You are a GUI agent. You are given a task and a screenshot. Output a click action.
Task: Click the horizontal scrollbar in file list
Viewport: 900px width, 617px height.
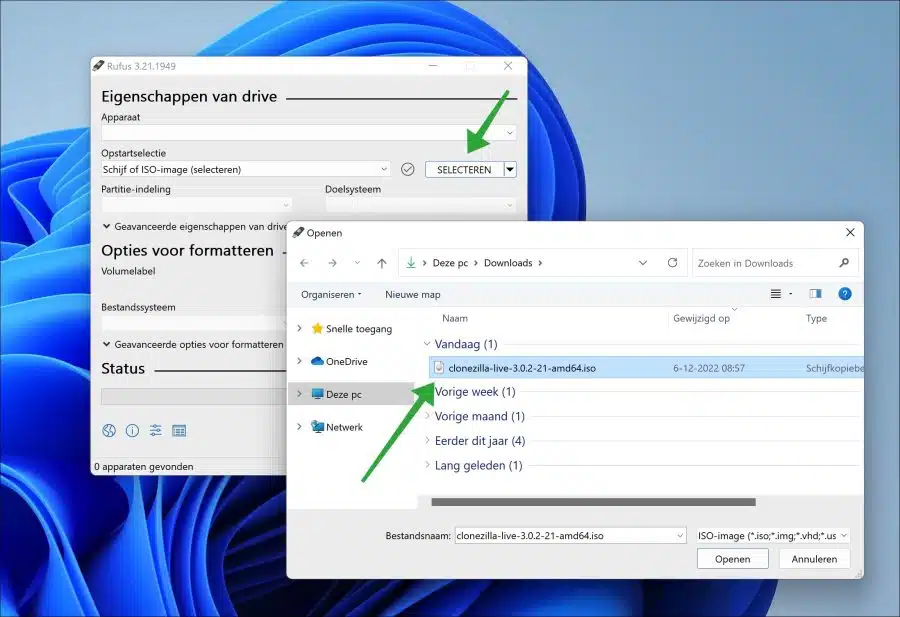[x=593, y=502]
